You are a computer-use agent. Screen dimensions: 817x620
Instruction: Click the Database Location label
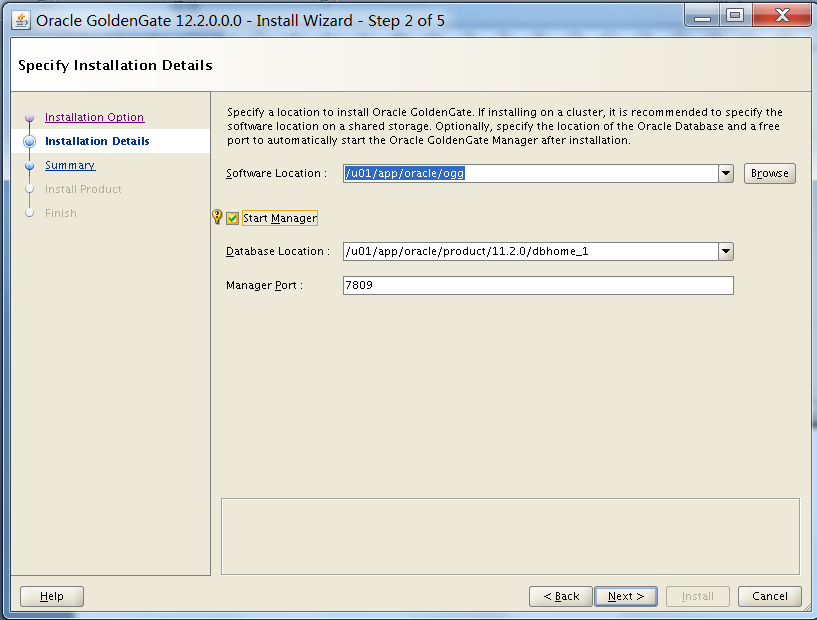pos(278,252)
